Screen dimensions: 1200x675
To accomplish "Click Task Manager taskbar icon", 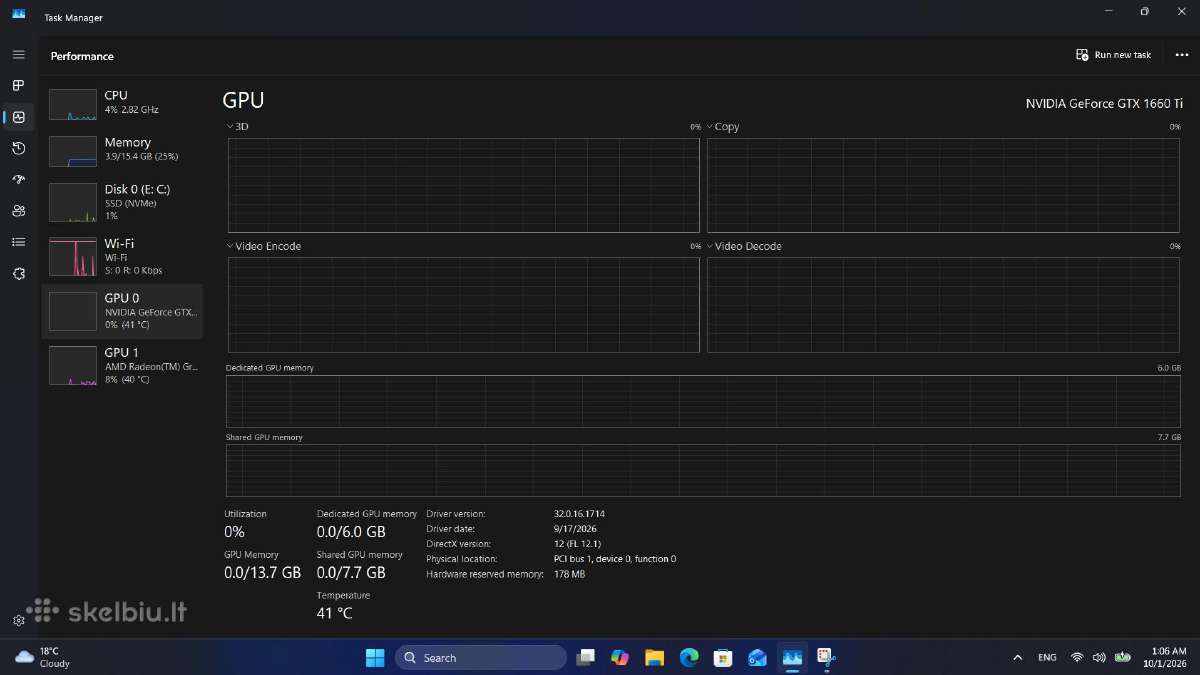I will (x=792, y=657).
